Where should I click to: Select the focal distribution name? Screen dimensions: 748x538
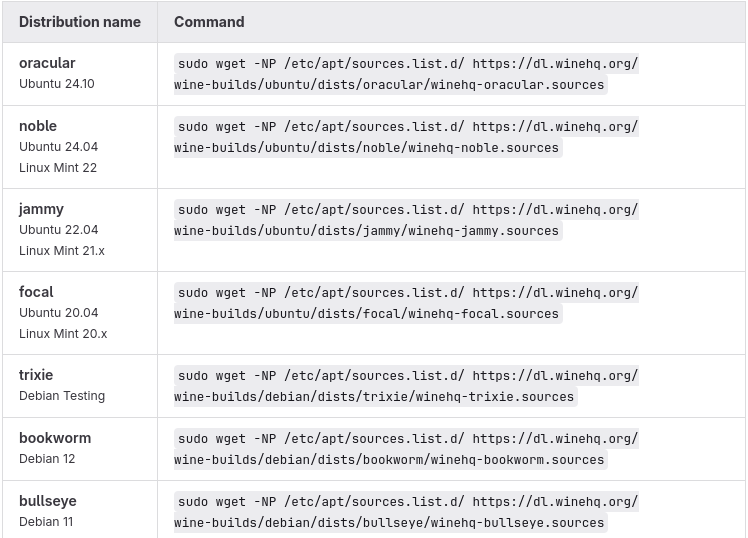36,292
